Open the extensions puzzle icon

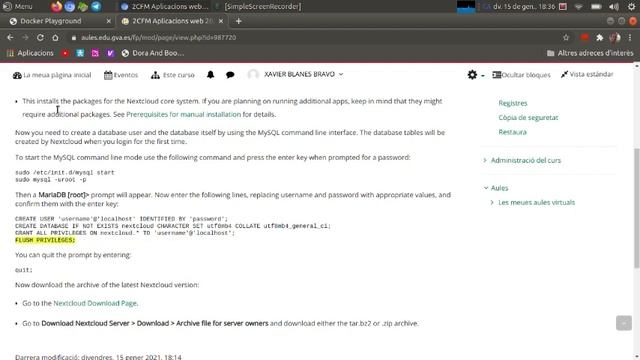pos(600,37)
